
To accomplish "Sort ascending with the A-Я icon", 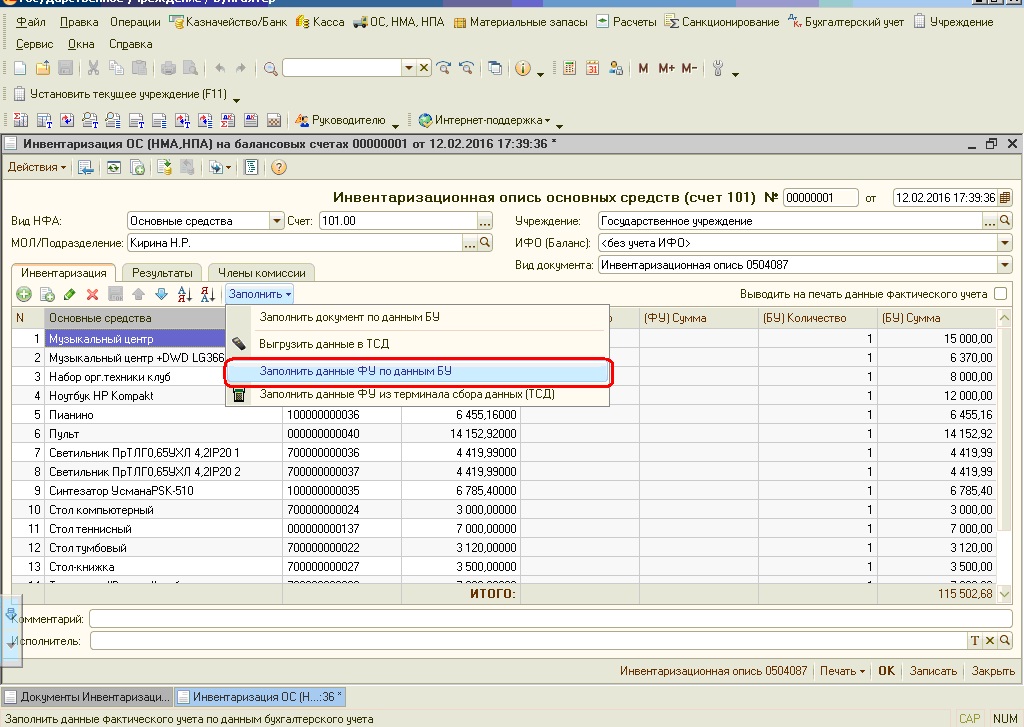I will [184, 294].
